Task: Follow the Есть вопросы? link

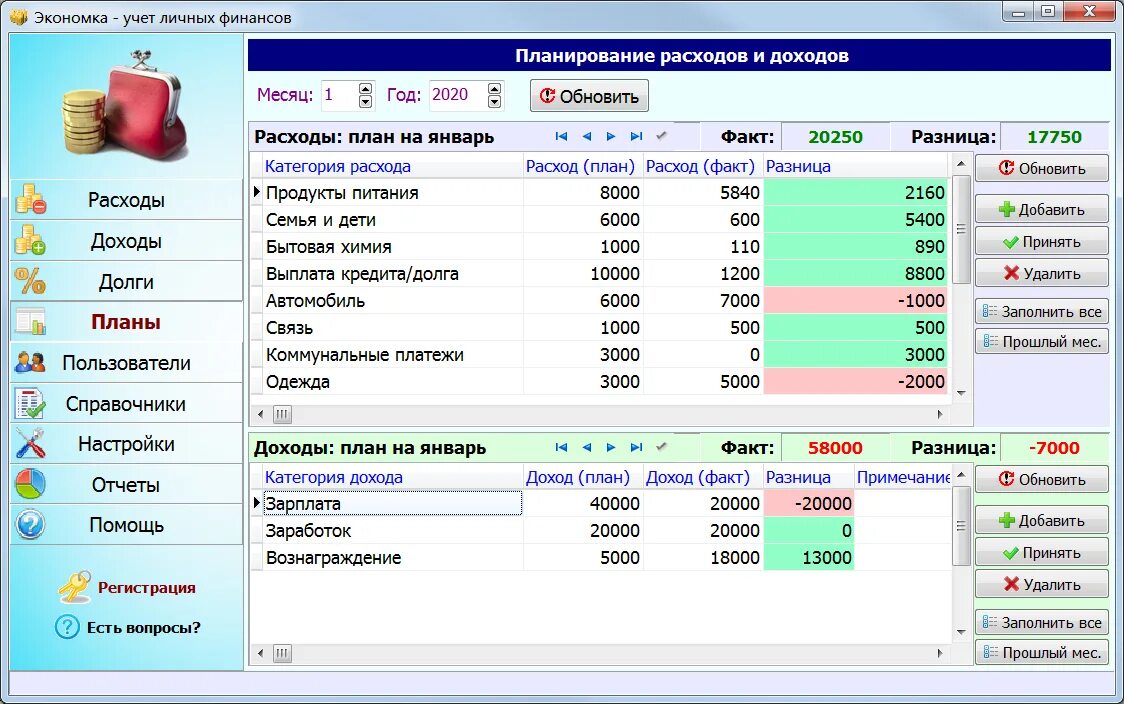Action: [x=143, y=627]
